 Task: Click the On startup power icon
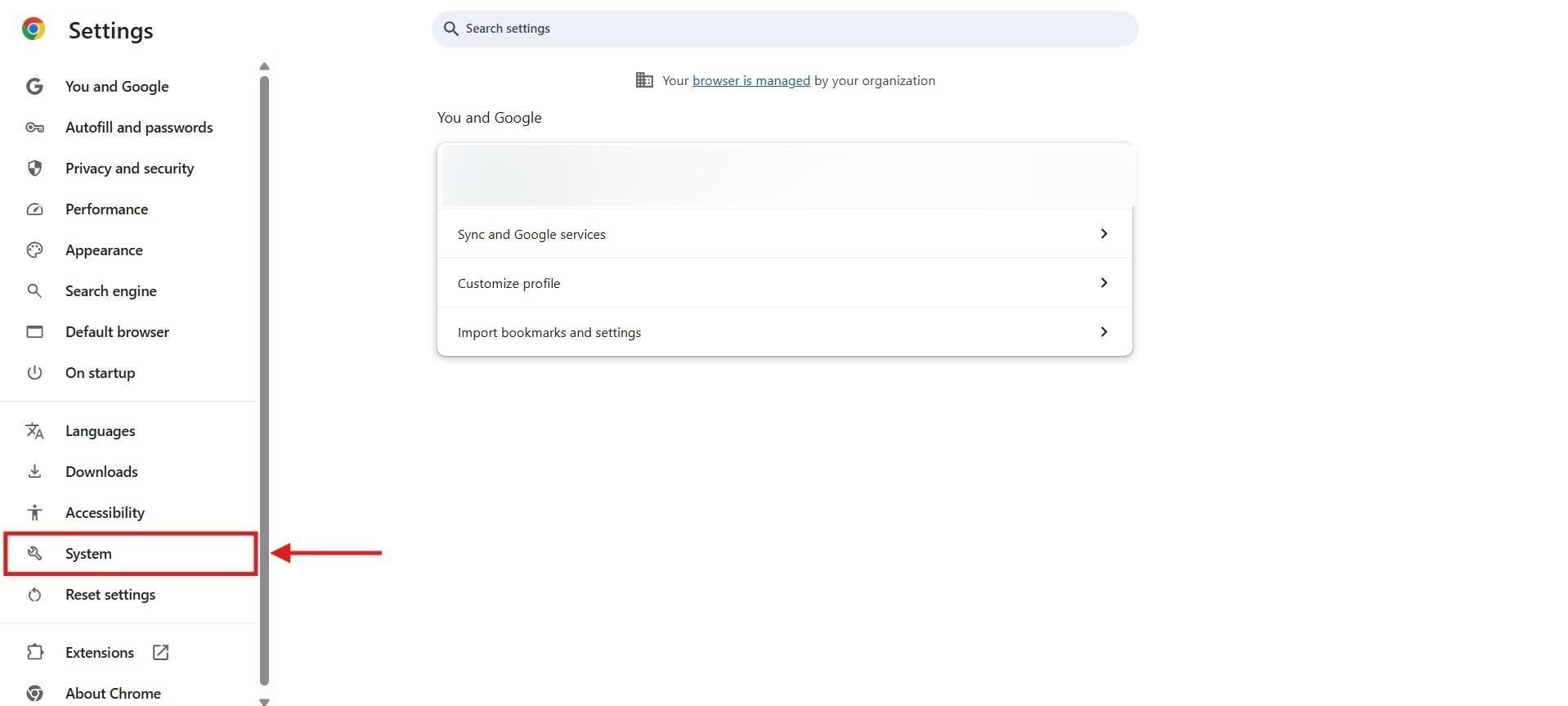[x=34, y=372]
